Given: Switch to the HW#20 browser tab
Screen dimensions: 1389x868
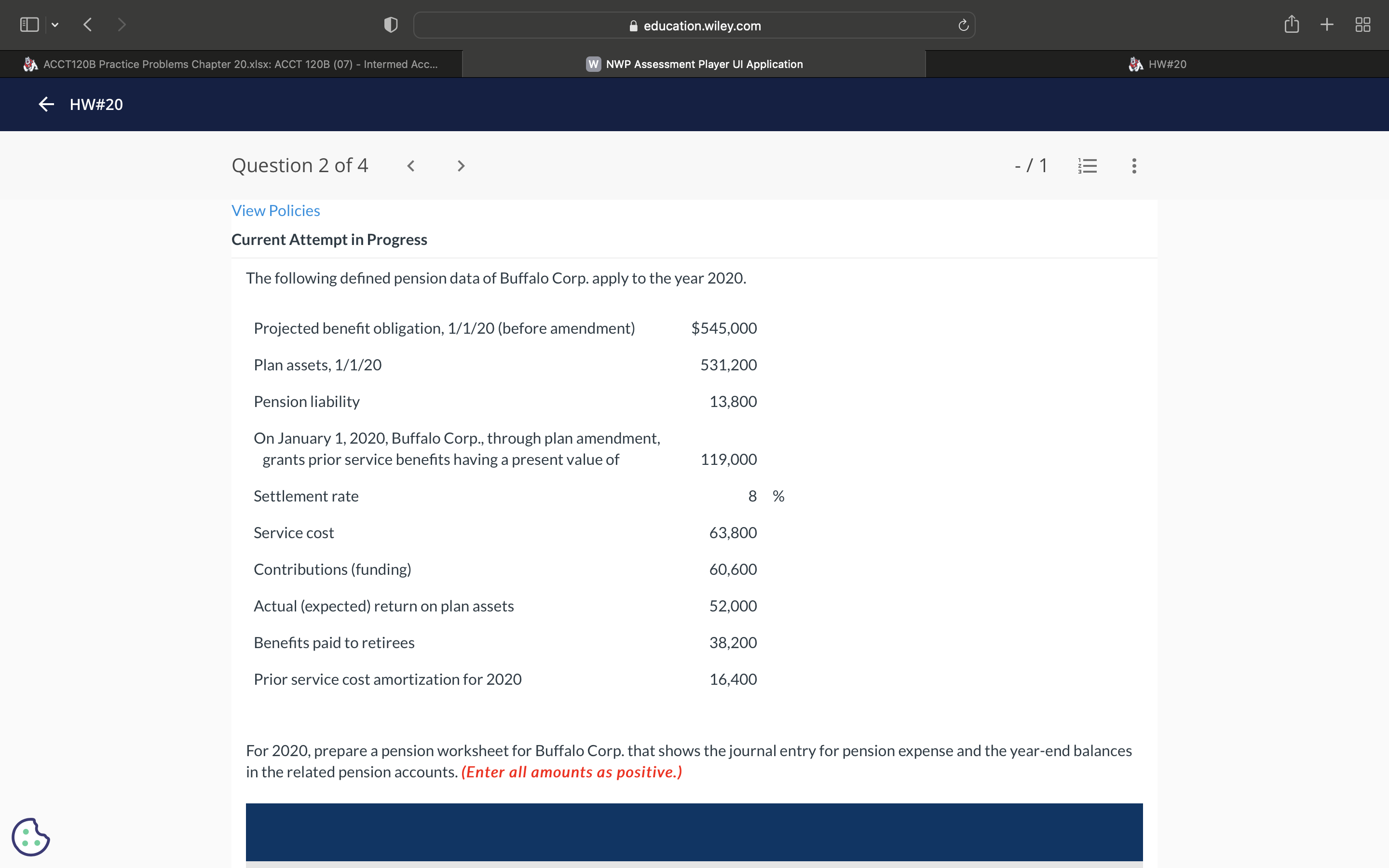Looking at the screenshot, I should (x=1157, y=64).
